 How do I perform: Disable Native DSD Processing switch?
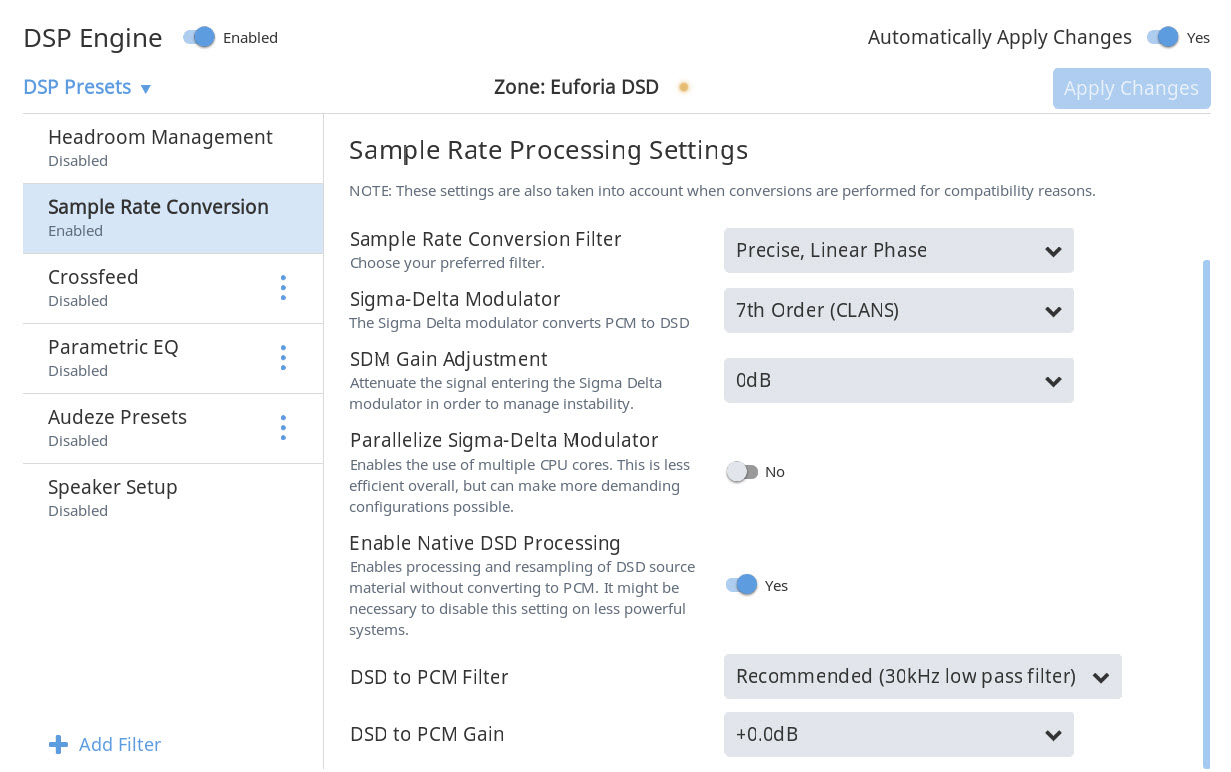742,586
